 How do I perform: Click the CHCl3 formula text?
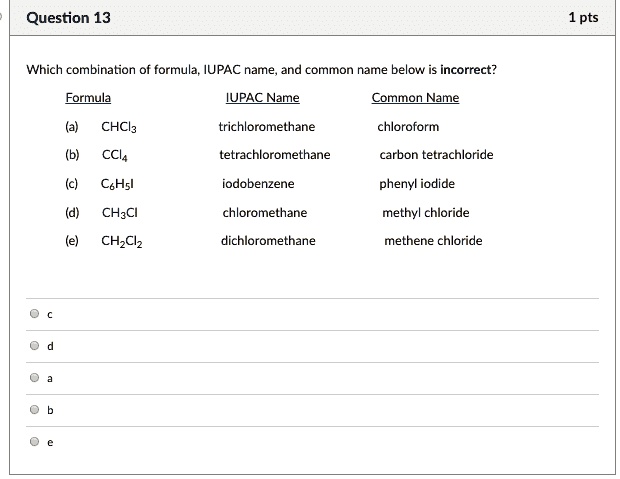pos(119,127)
